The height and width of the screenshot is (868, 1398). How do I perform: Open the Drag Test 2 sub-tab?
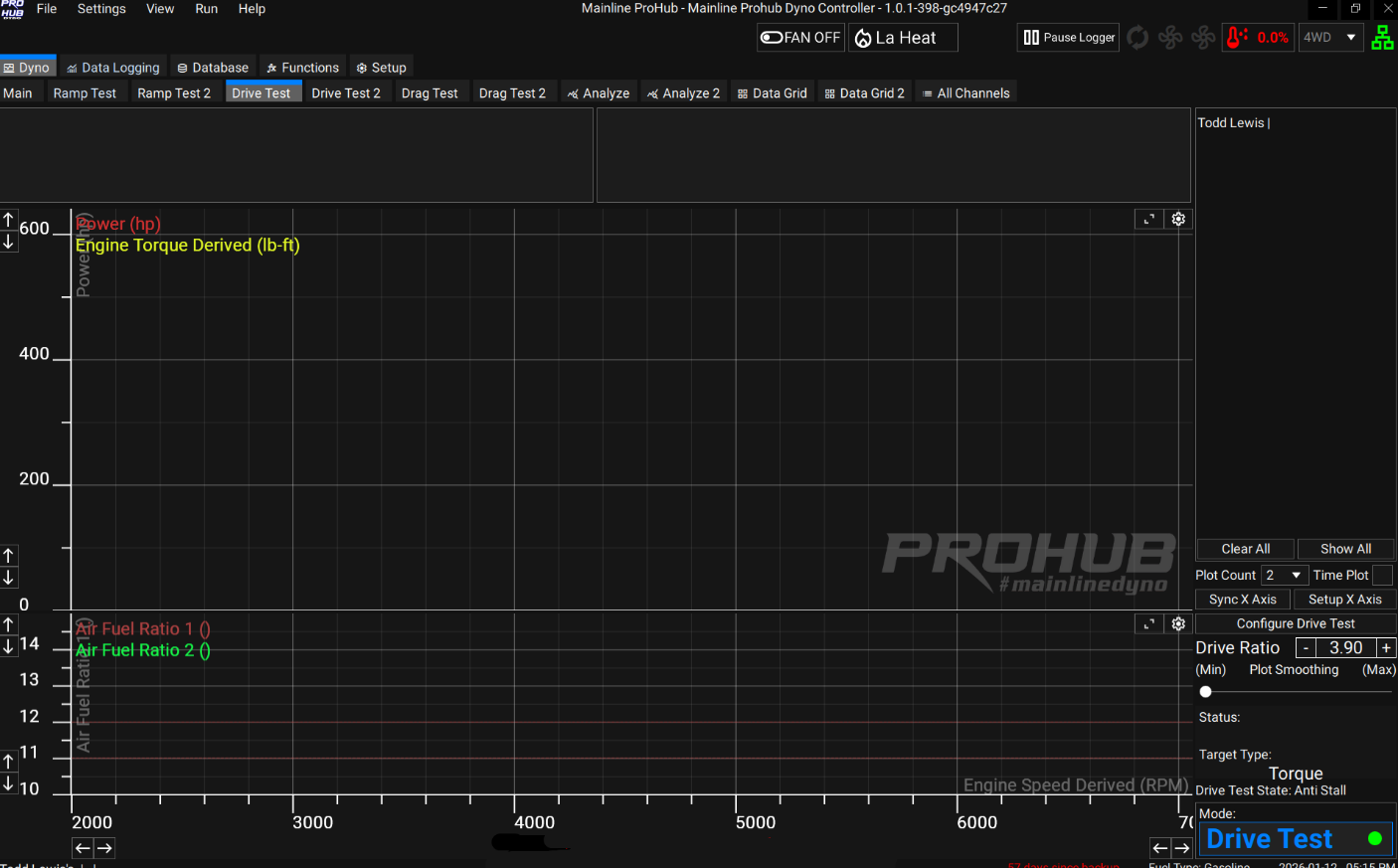click(x=512, y=93)
